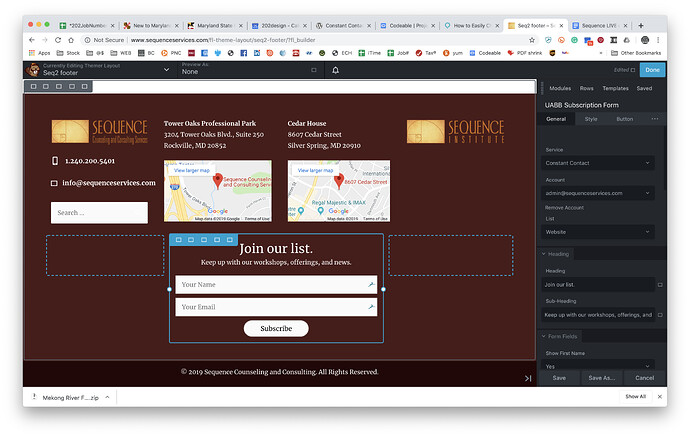Viewport: 690px width, 437px height.
Task: Click first icon in top row toolbar
Action: tap(33, 86)
